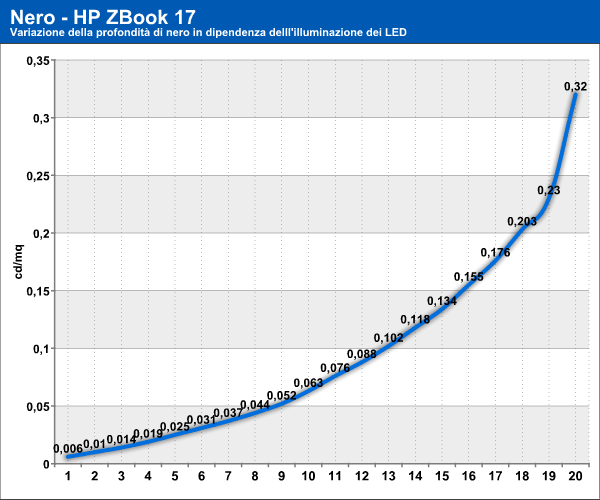Click y-axis tick label "0,15"
The width and height of the screenshot is (600, 500).
pyautogui.click(x=38, y=292)
